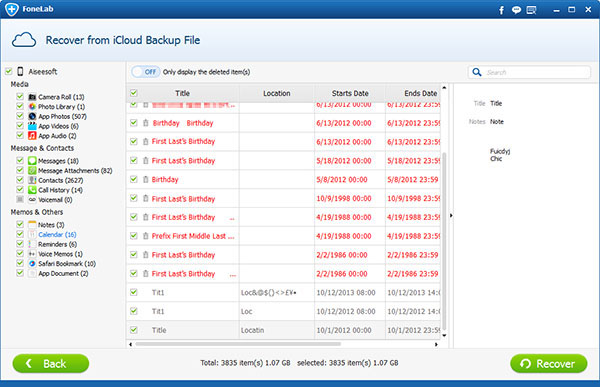Click the horizontal scroll right arrow
600x387 pixels.
point(436,344)
